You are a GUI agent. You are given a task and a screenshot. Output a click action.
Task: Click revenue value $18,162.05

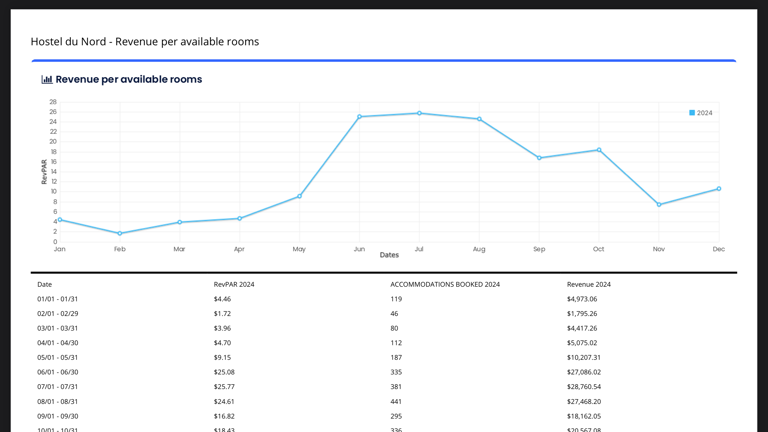[x=584, y=416]
